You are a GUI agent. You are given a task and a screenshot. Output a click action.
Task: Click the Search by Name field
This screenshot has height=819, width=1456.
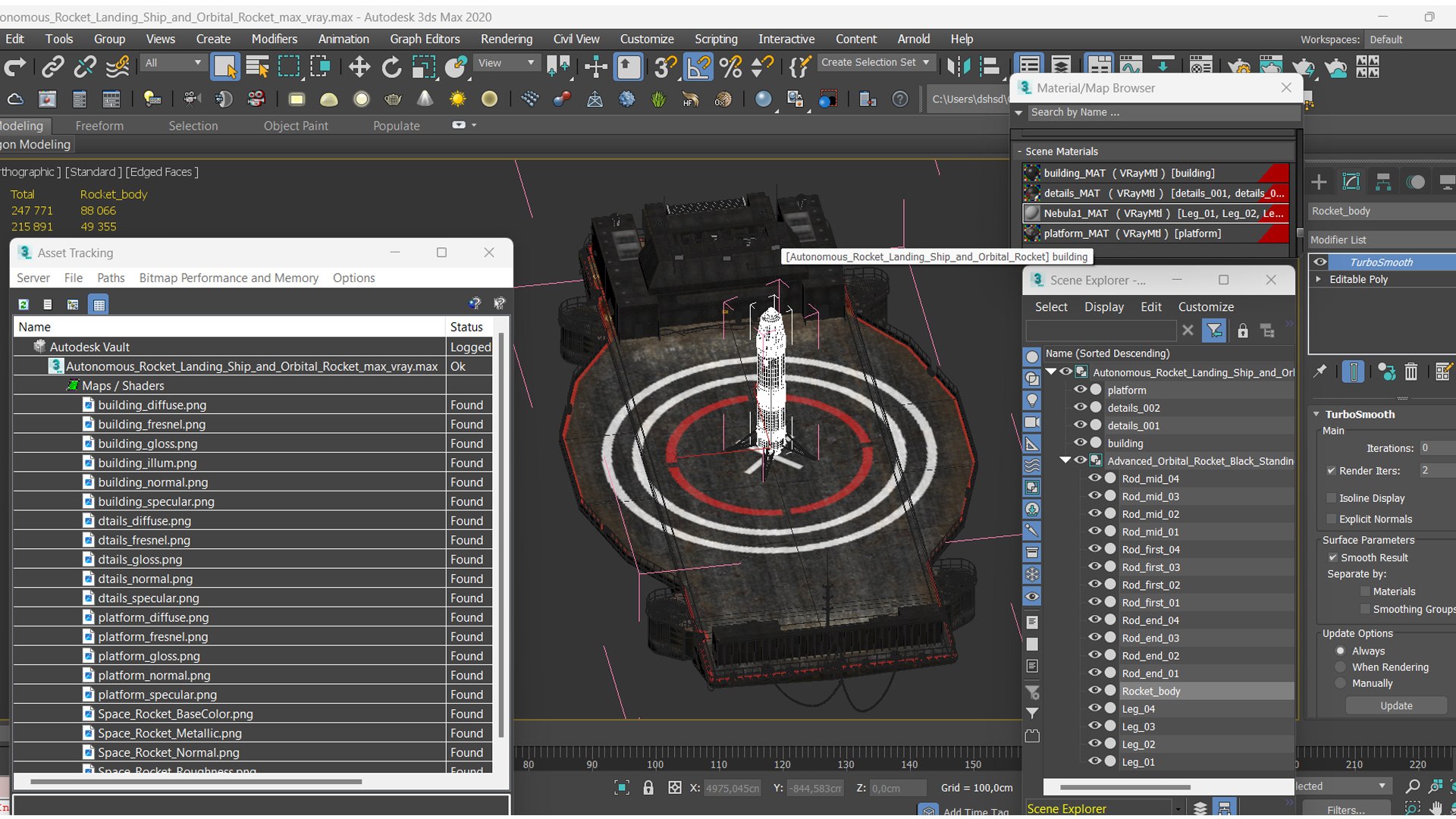pos(1160,112)
